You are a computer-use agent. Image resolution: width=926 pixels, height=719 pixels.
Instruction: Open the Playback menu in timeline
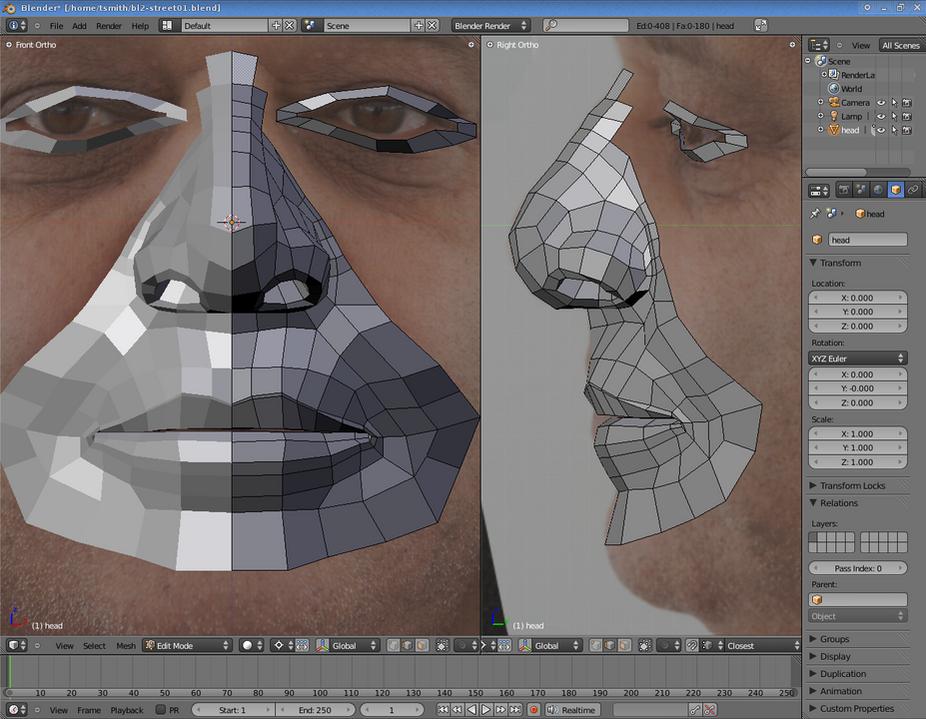pyautogui.click(x=127, y=710)
